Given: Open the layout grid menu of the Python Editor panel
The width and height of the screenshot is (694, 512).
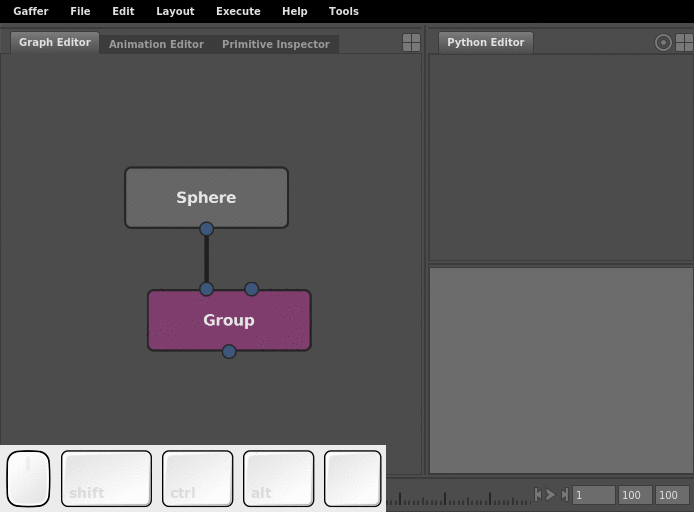Looking at the screenshot, I should (x=684, y=42).
